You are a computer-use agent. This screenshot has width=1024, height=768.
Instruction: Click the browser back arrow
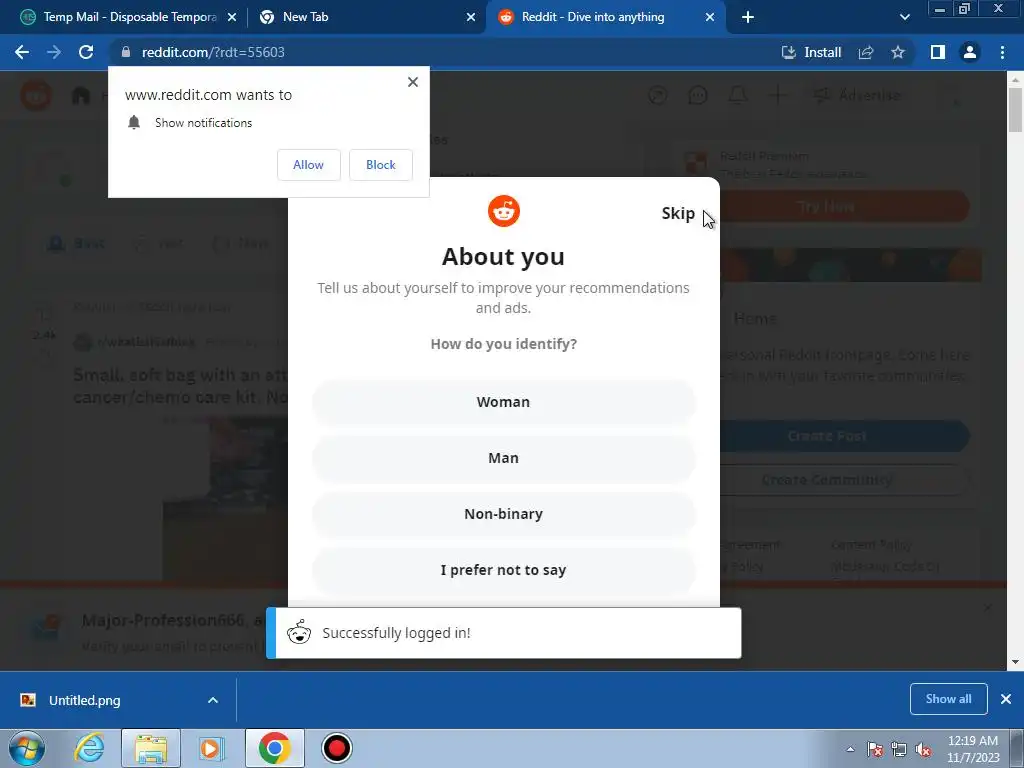click(22, 52)
